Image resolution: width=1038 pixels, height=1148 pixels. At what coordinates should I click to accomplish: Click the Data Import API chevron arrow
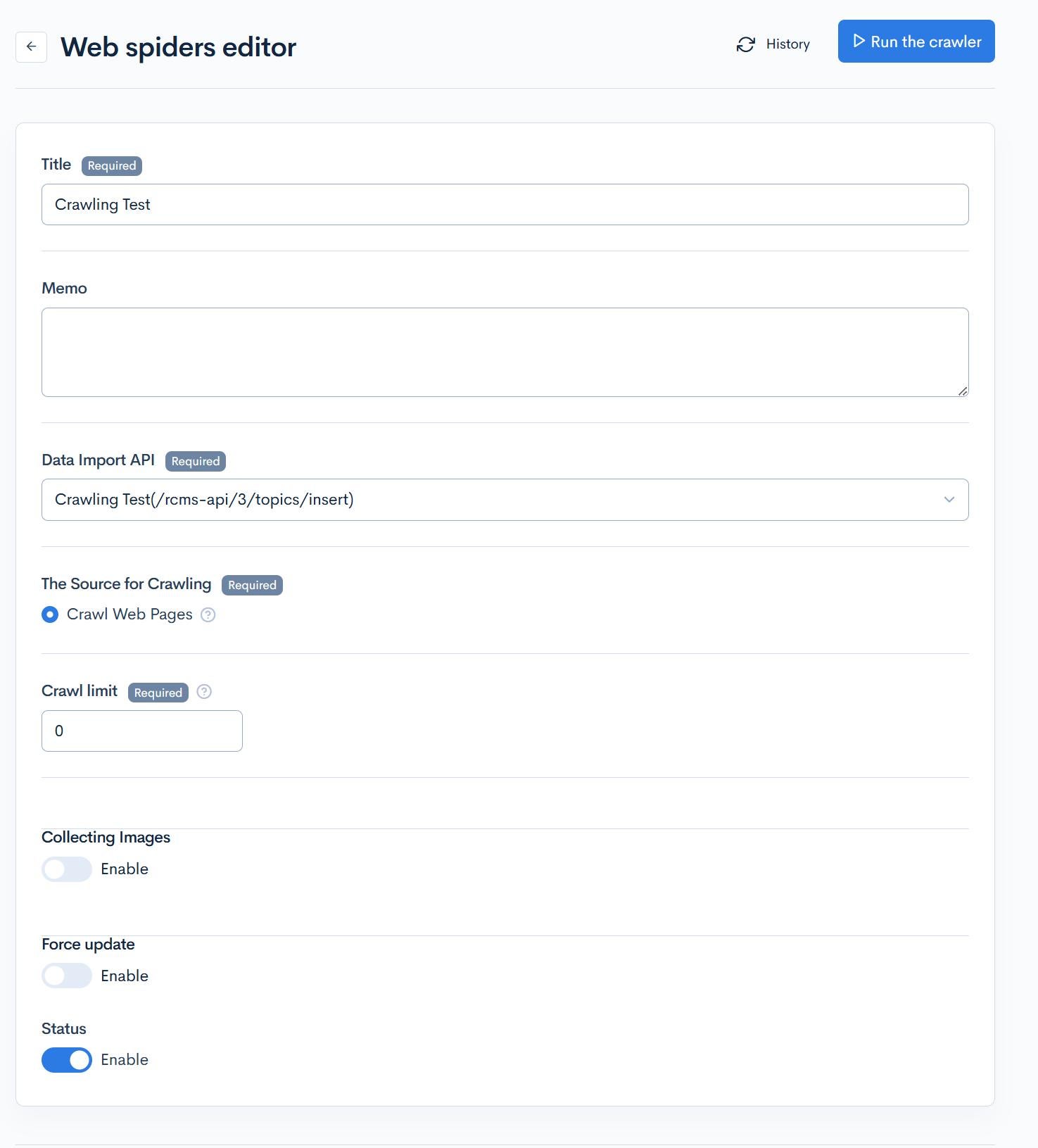(949, 500)
